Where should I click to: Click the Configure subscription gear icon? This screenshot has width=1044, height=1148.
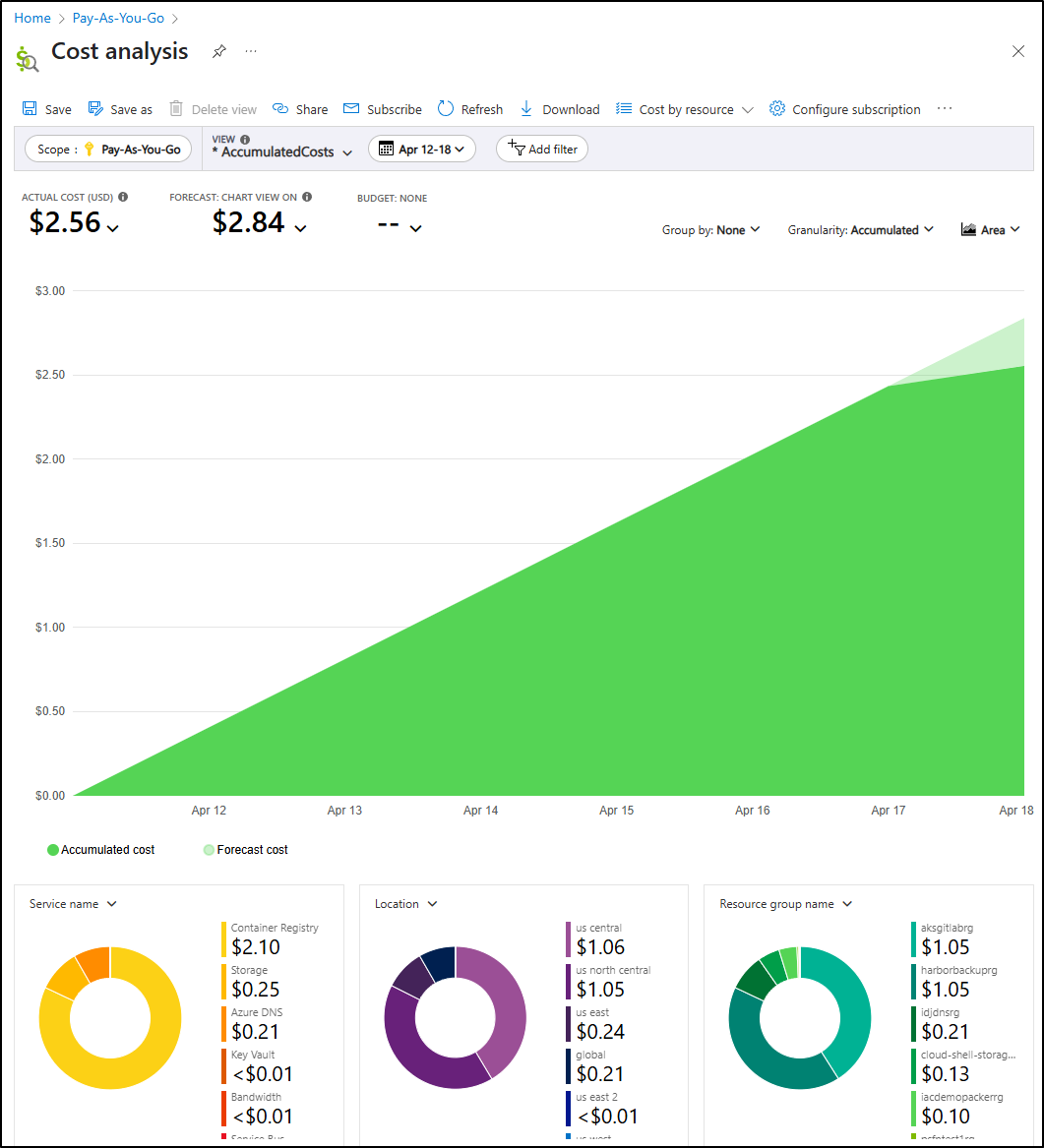pos(776,108)
